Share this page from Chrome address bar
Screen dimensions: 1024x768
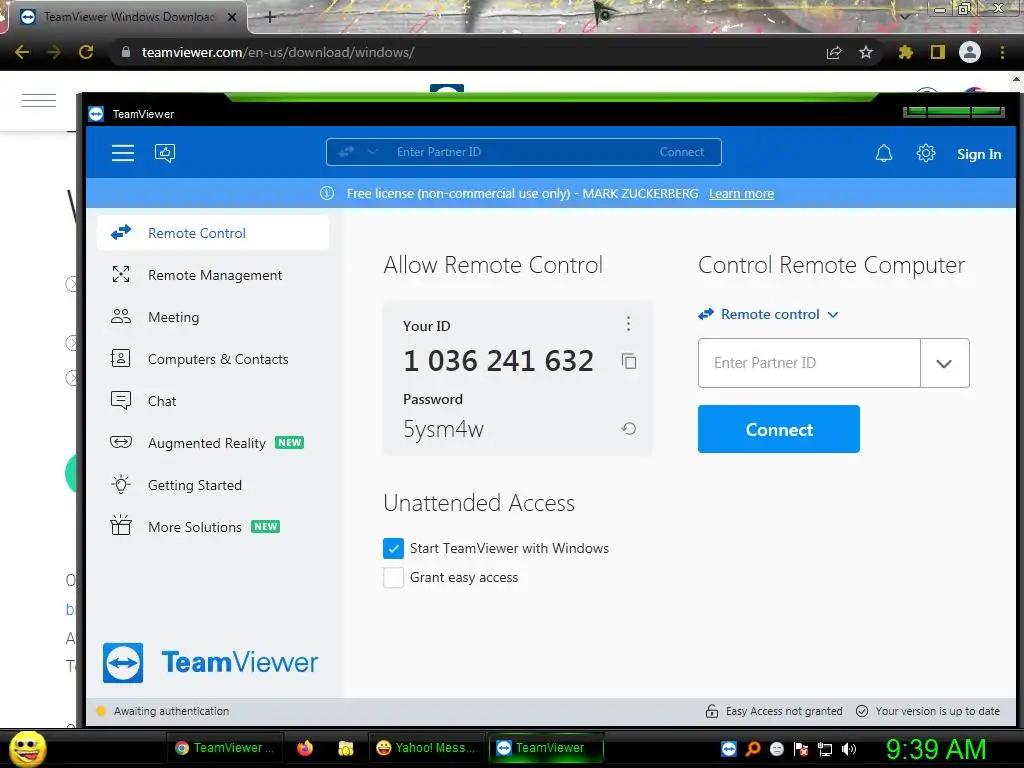tap(834, 52)
